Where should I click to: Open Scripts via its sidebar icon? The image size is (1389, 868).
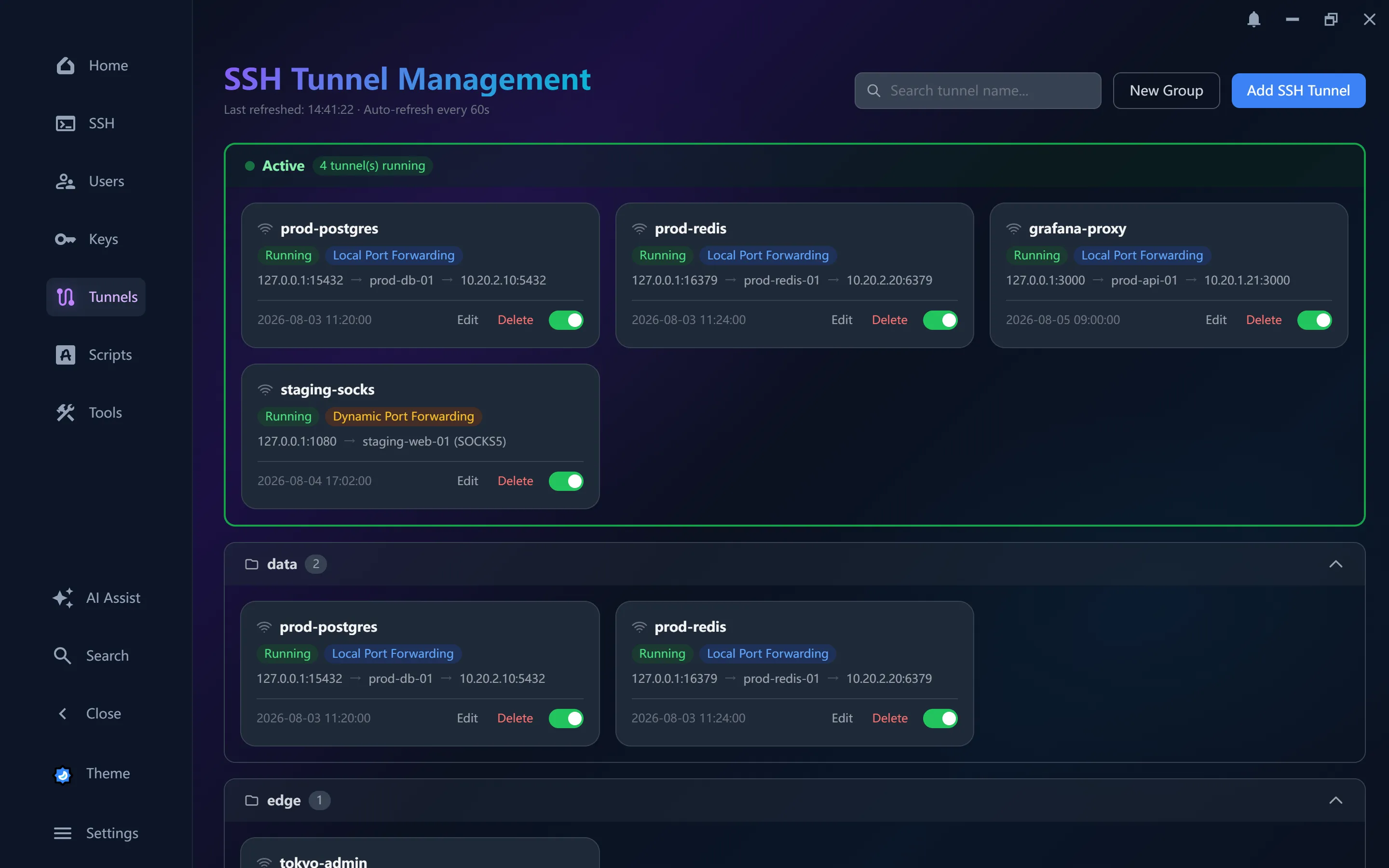[66, 355]
